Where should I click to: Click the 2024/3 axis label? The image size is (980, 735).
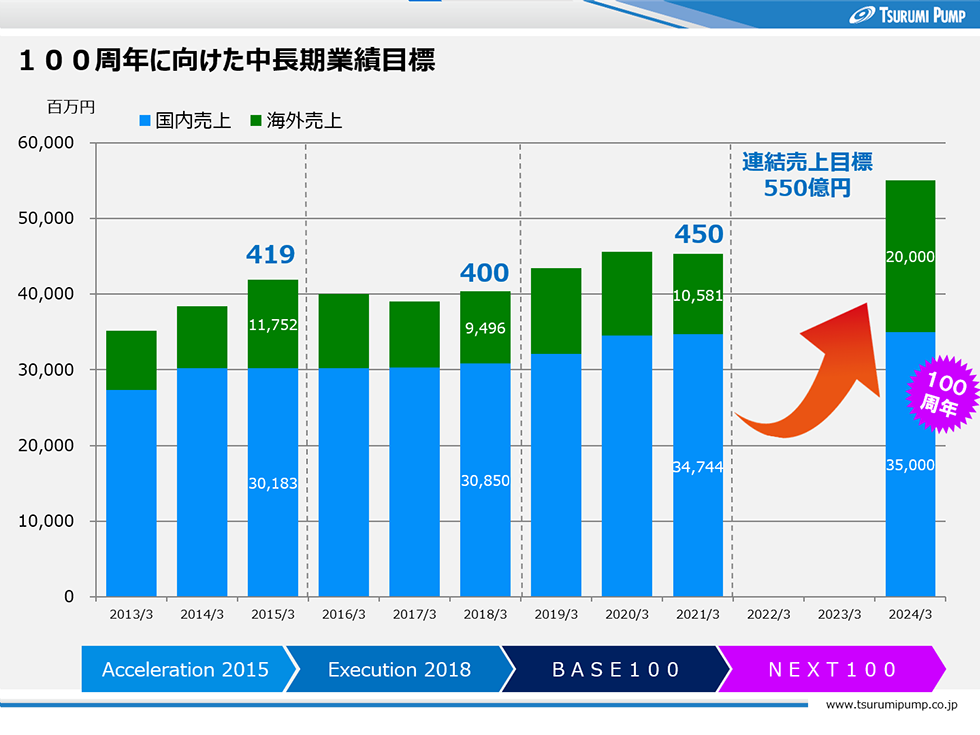click(x=910, y=614)
